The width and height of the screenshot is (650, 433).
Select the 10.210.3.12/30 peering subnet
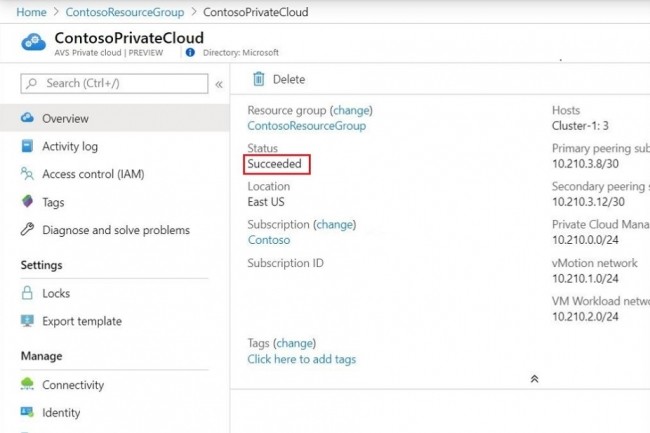[x=588, y=202]
